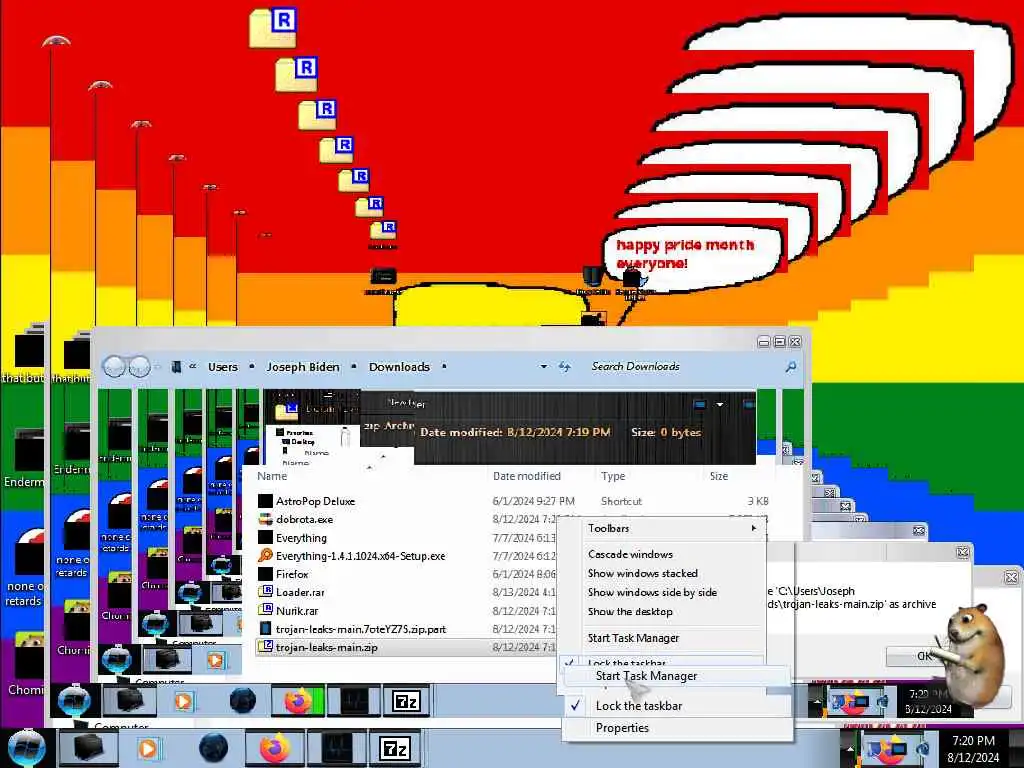Click the search magnifier icon in explorer
This screenshot has width=1024, height=768.
(x=791, y=367)
